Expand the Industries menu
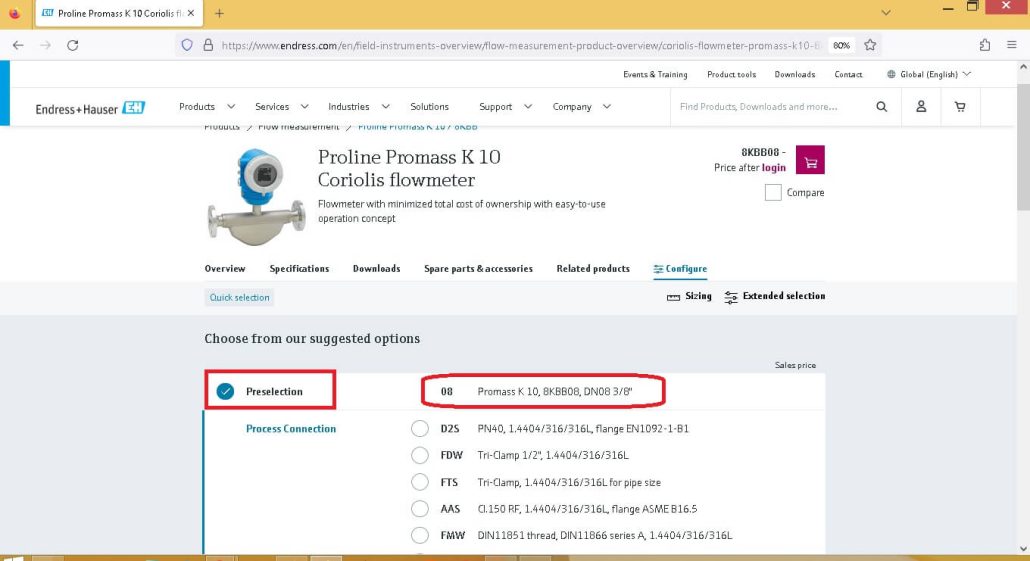This screenshot has height=561, width=1030. (x=359, y=106)
